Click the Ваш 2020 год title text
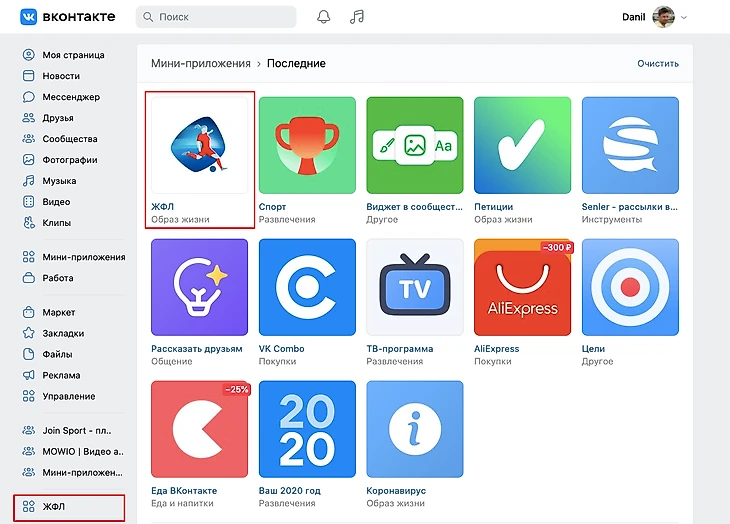The image size is (730, 524). [290, 490]
